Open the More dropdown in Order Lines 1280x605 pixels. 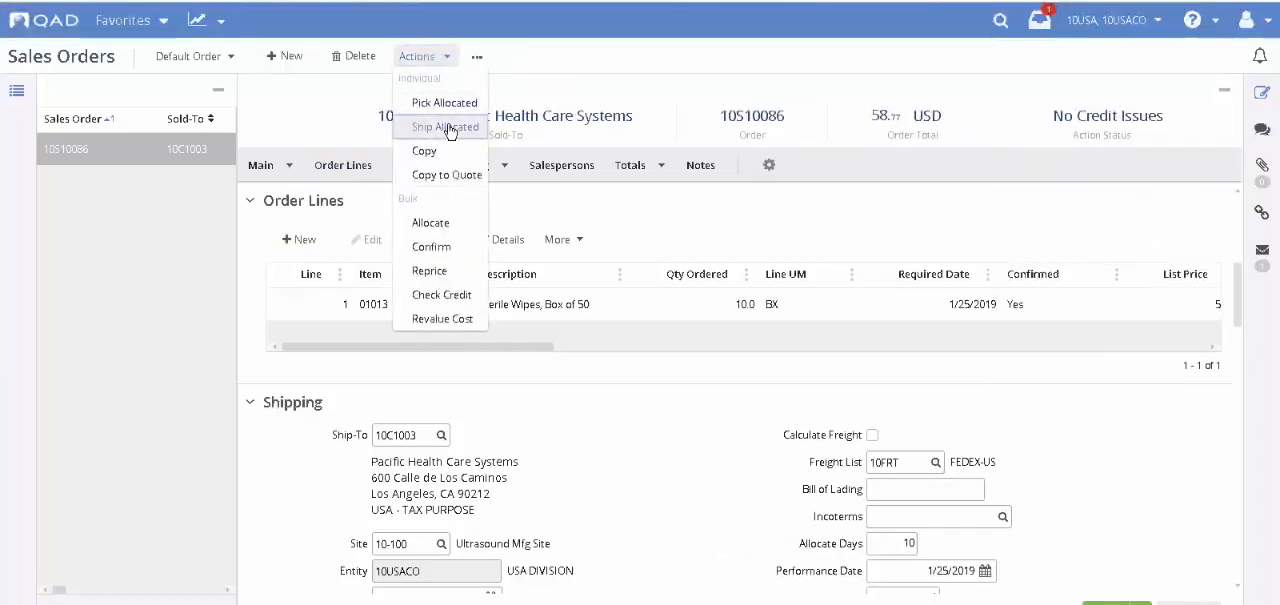coord(563,240)
